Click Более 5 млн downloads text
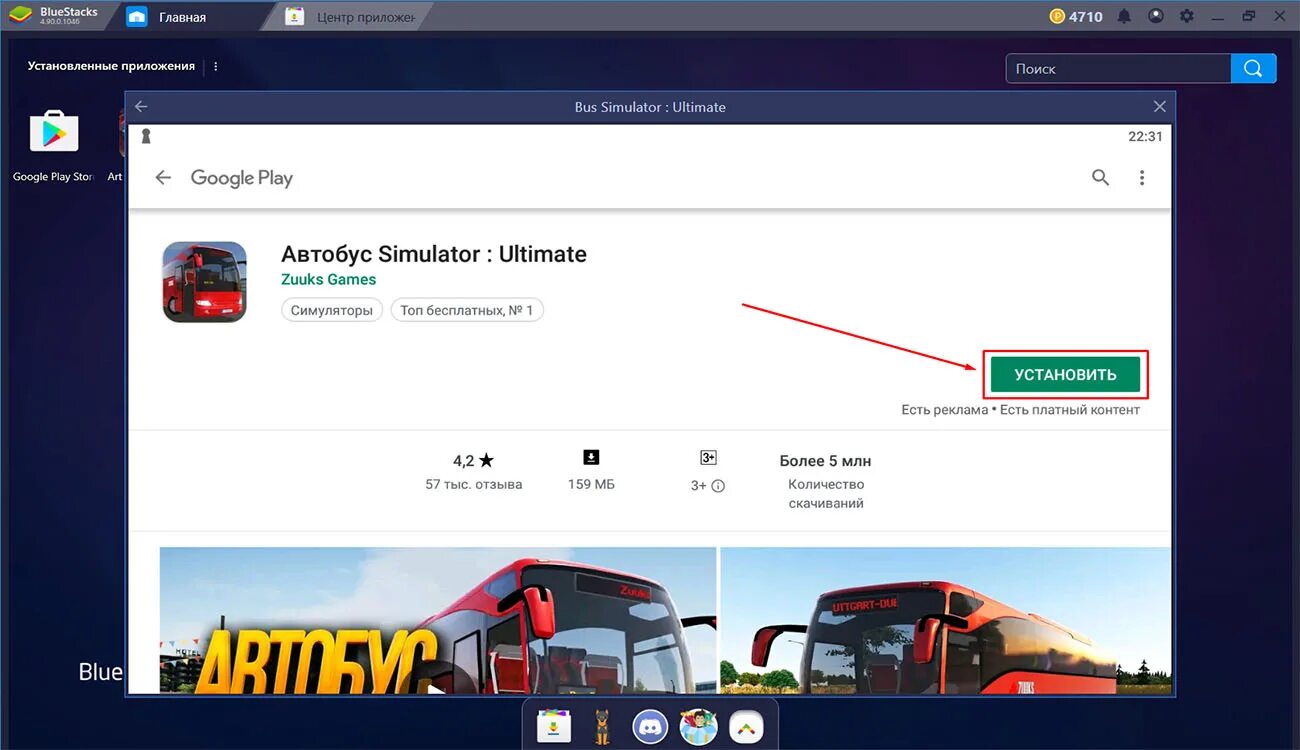The image size is (1300, 750). pos(825,461)
